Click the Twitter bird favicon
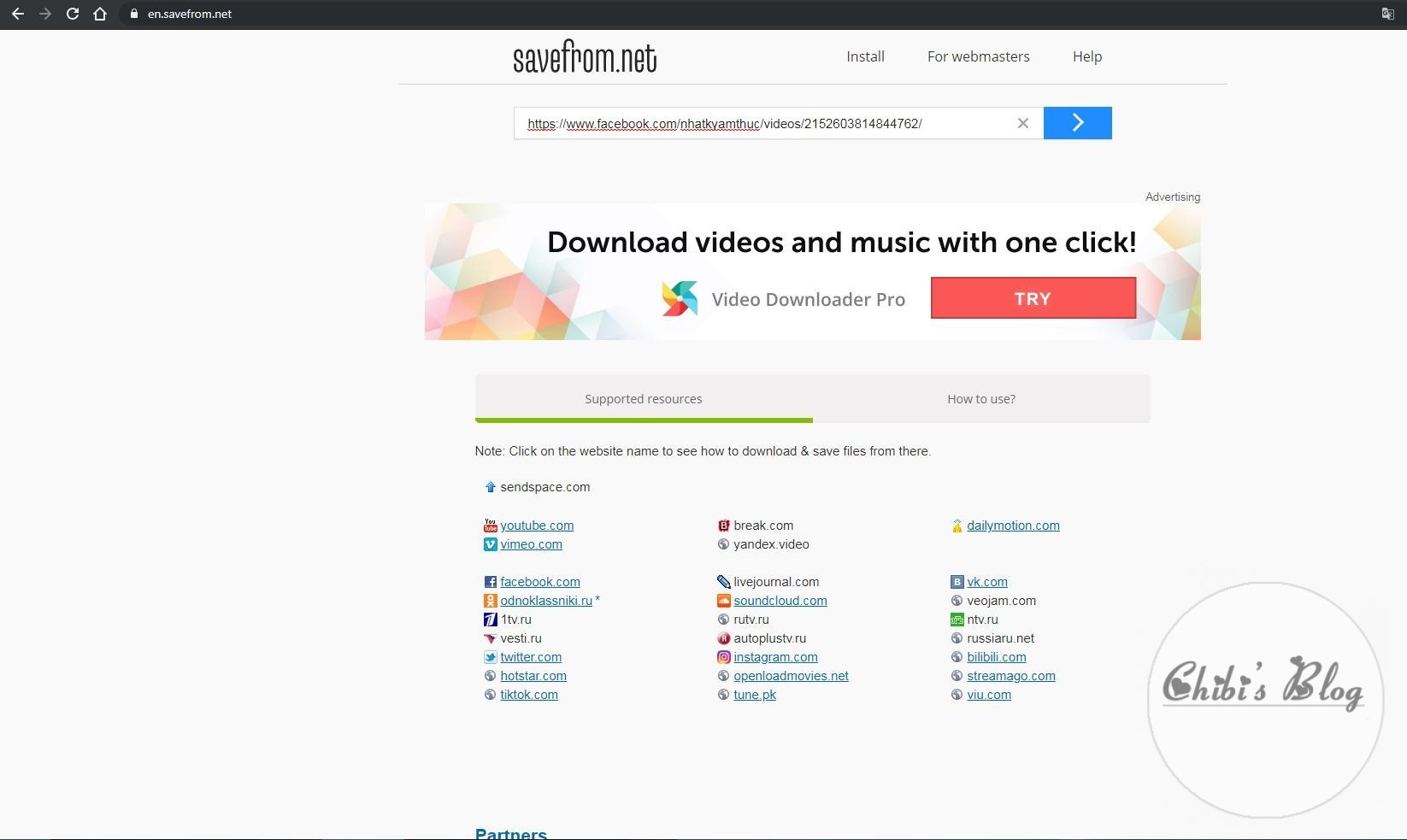Image resolution: width=1407 pixels, height=840 pixels. click(490, 657)
